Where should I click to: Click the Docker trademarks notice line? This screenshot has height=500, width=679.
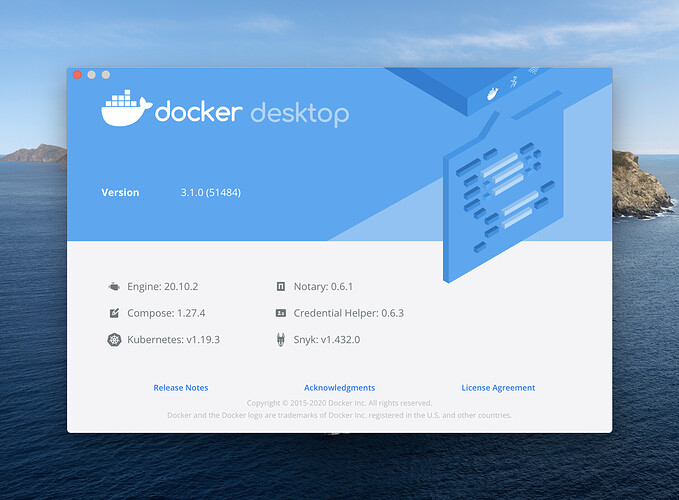(340, 415)
